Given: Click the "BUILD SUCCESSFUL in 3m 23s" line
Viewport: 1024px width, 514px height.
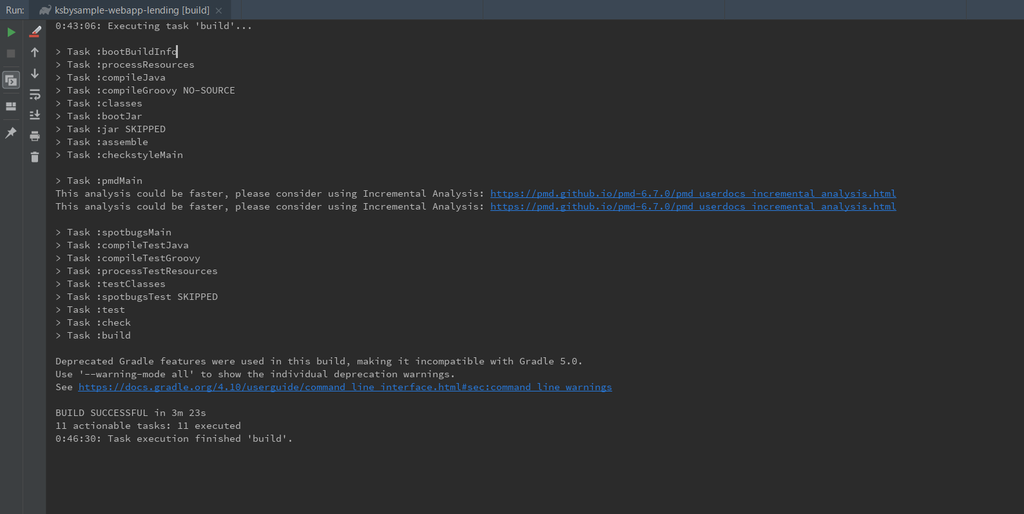Looking at the screenshot, I should 131,413.
